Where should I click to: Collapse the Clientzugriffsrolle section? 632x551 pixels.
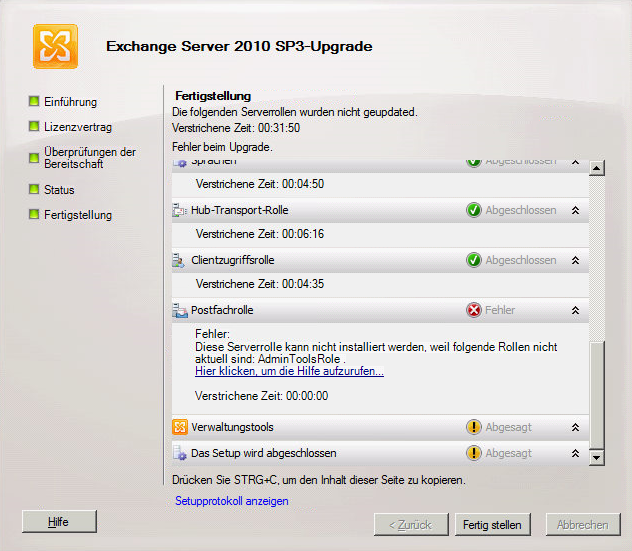[x=576, y=260]
